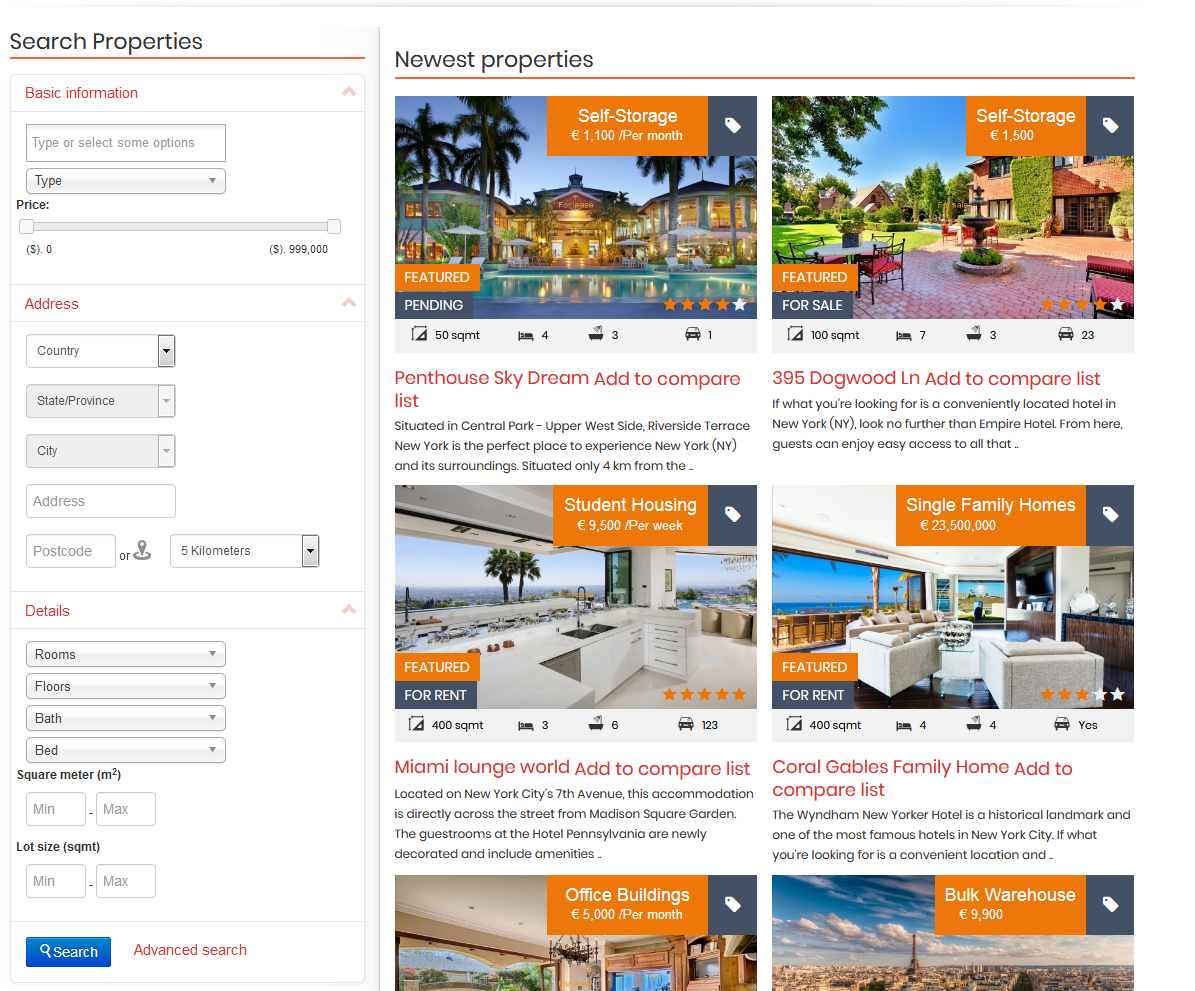Collapse the Basic information section
The image size is (1195, 991).
(x=348, y=92)
